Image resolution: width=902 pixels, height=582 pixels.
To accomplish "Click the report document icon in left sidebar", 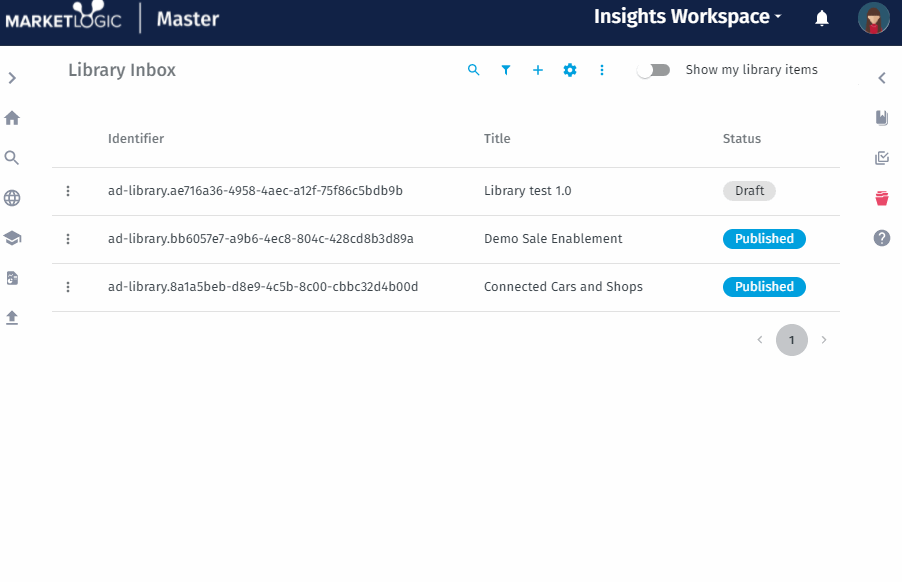I will point(12,278).
